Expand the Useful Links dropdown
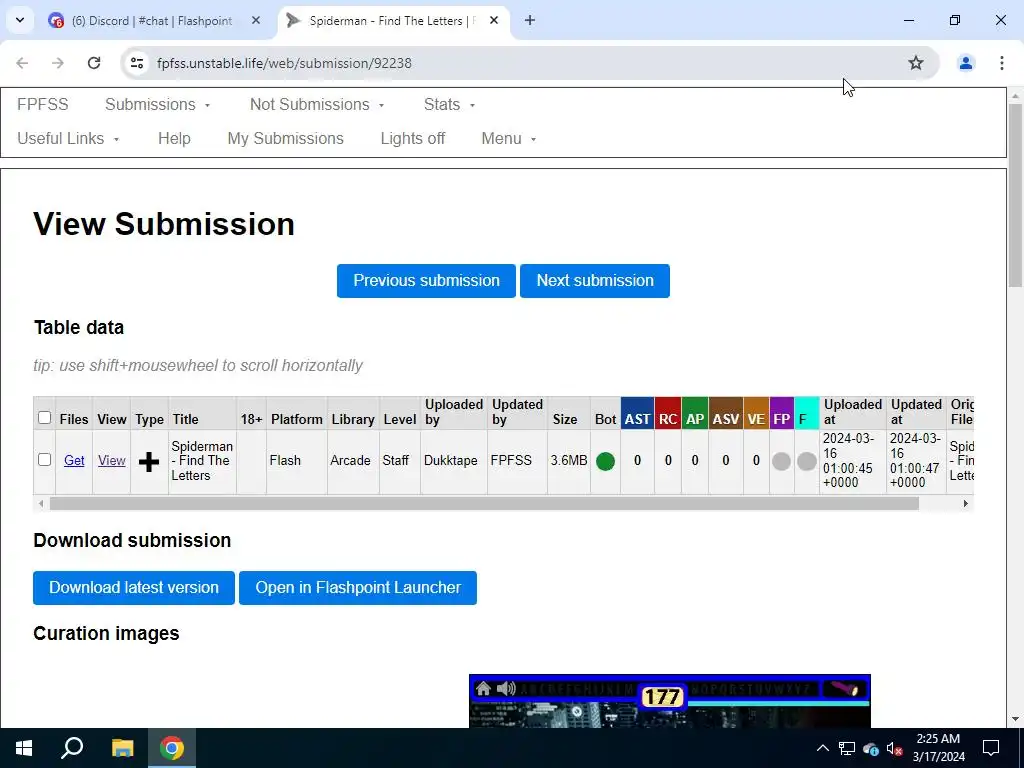The width and height of the screenshot is (1024, 768). [68, 138]
